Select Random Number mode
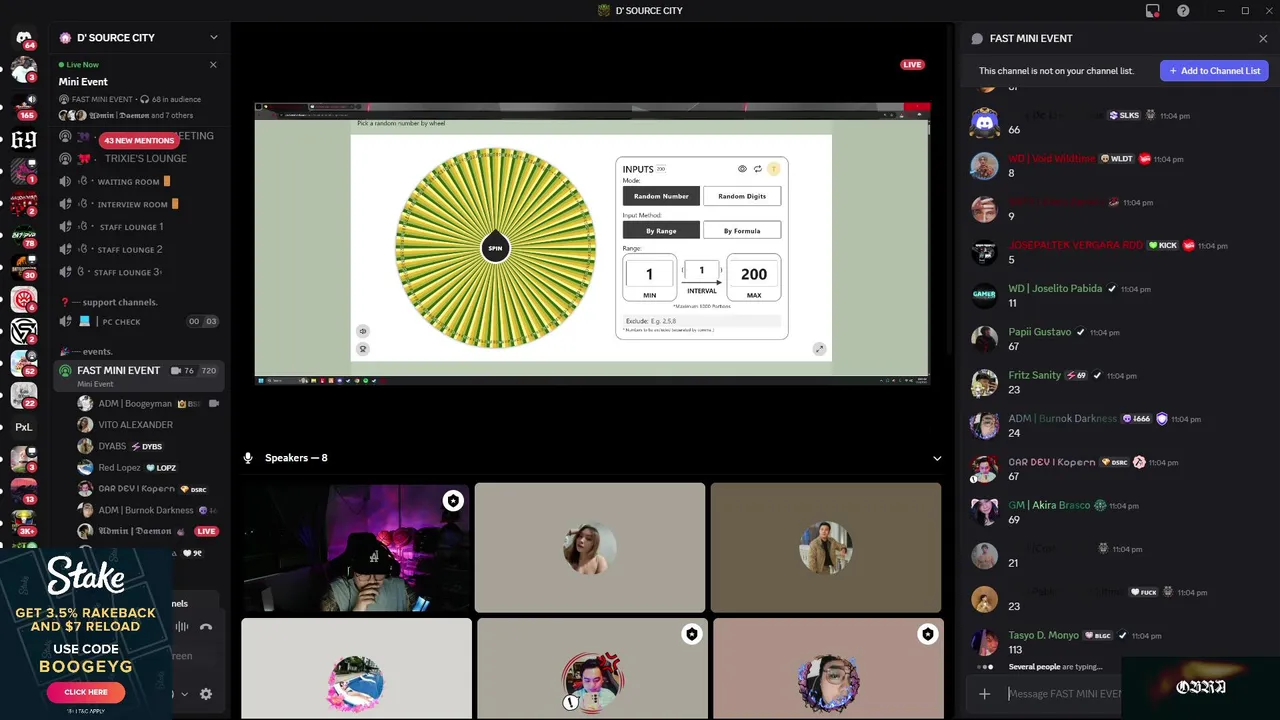This screenshot has width=1280, height=720. pyautogui.click(x=661, y=197)
